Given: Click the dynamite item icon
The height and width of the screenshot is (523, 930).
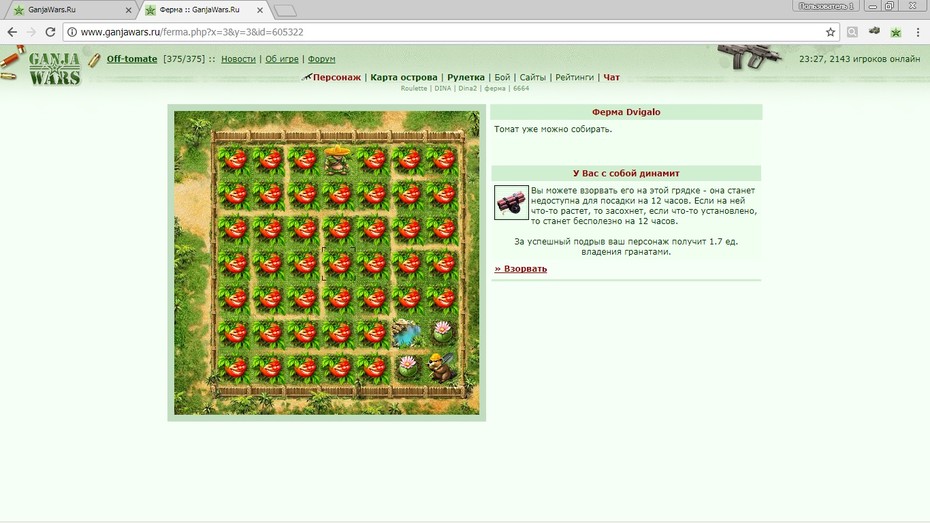Looking at the screenshot, I should tap(511, 202).
